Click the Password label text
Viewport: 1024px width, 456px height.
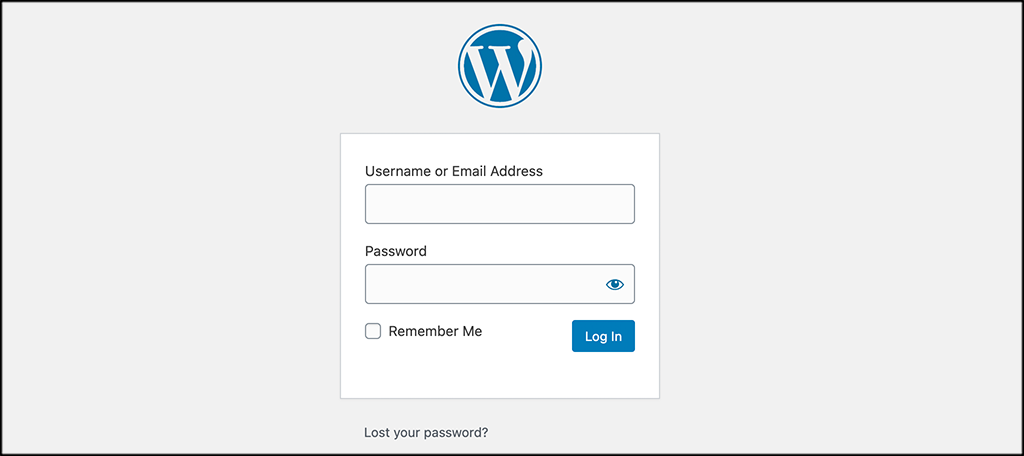[x=396, y=251]
